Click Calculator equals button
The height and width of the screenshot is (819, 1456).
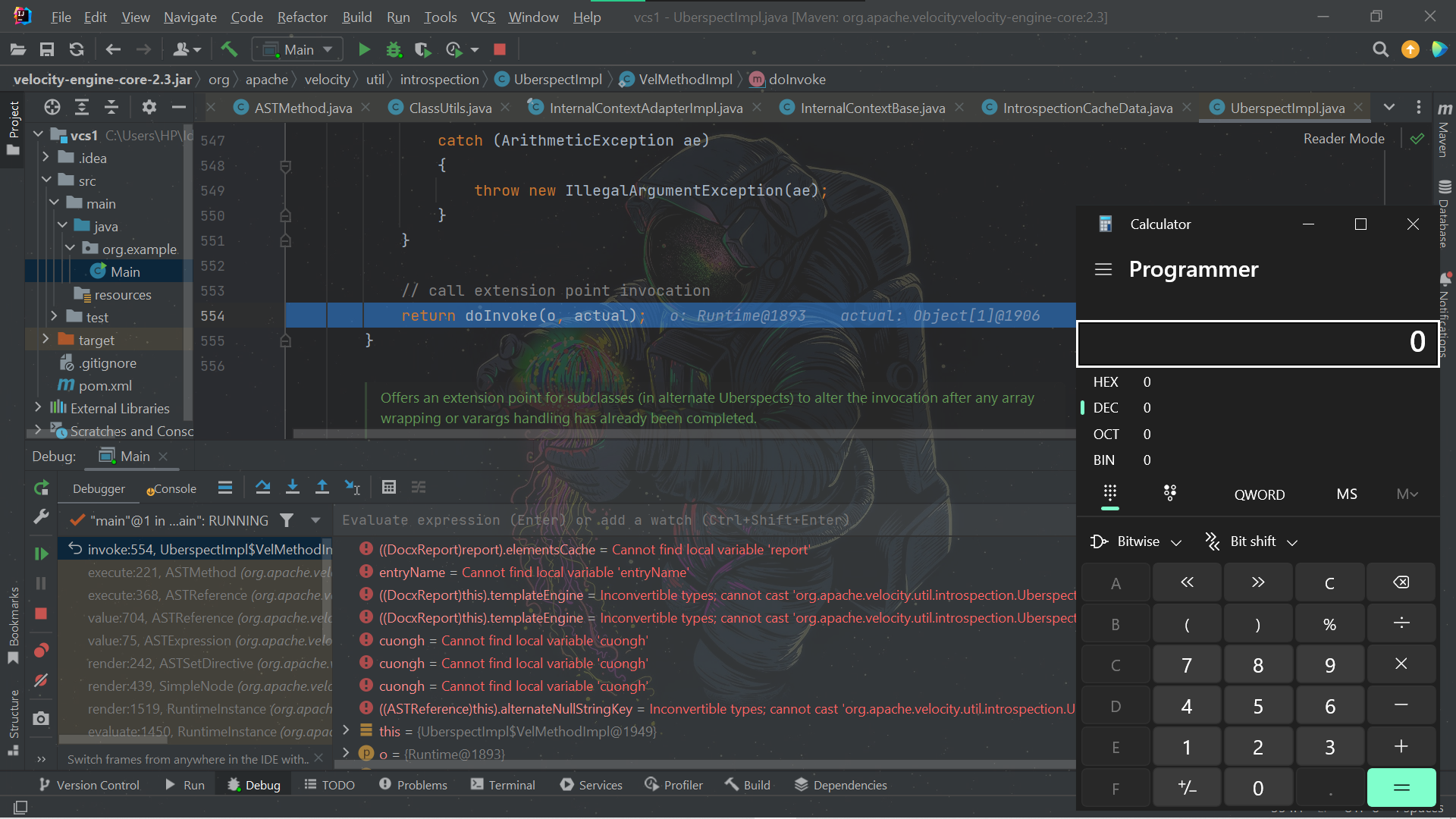click(x=1401, y=787)
